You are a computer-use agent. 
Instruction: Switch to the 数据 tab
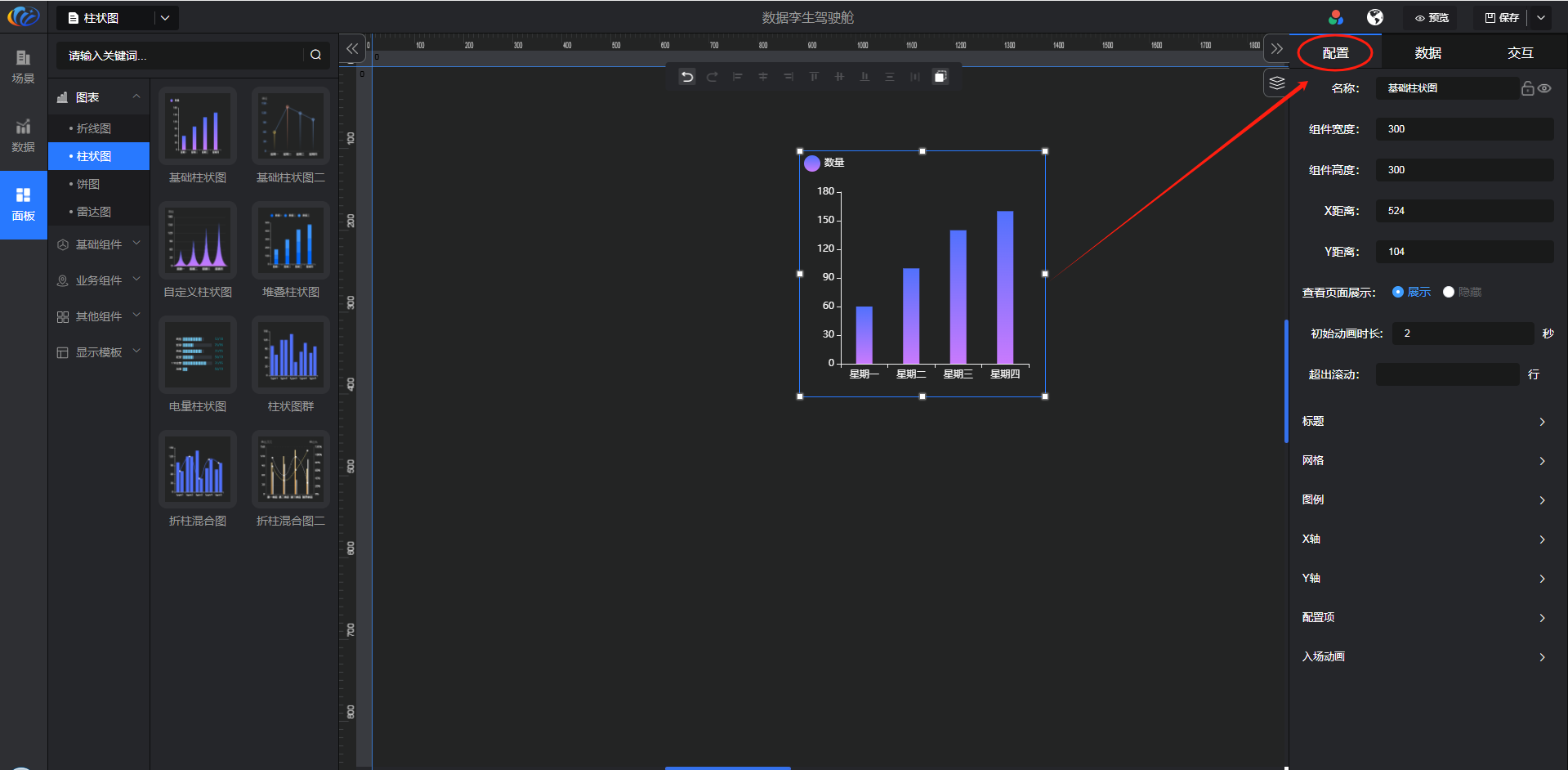pyautogui.click(x=1427, y=53)
